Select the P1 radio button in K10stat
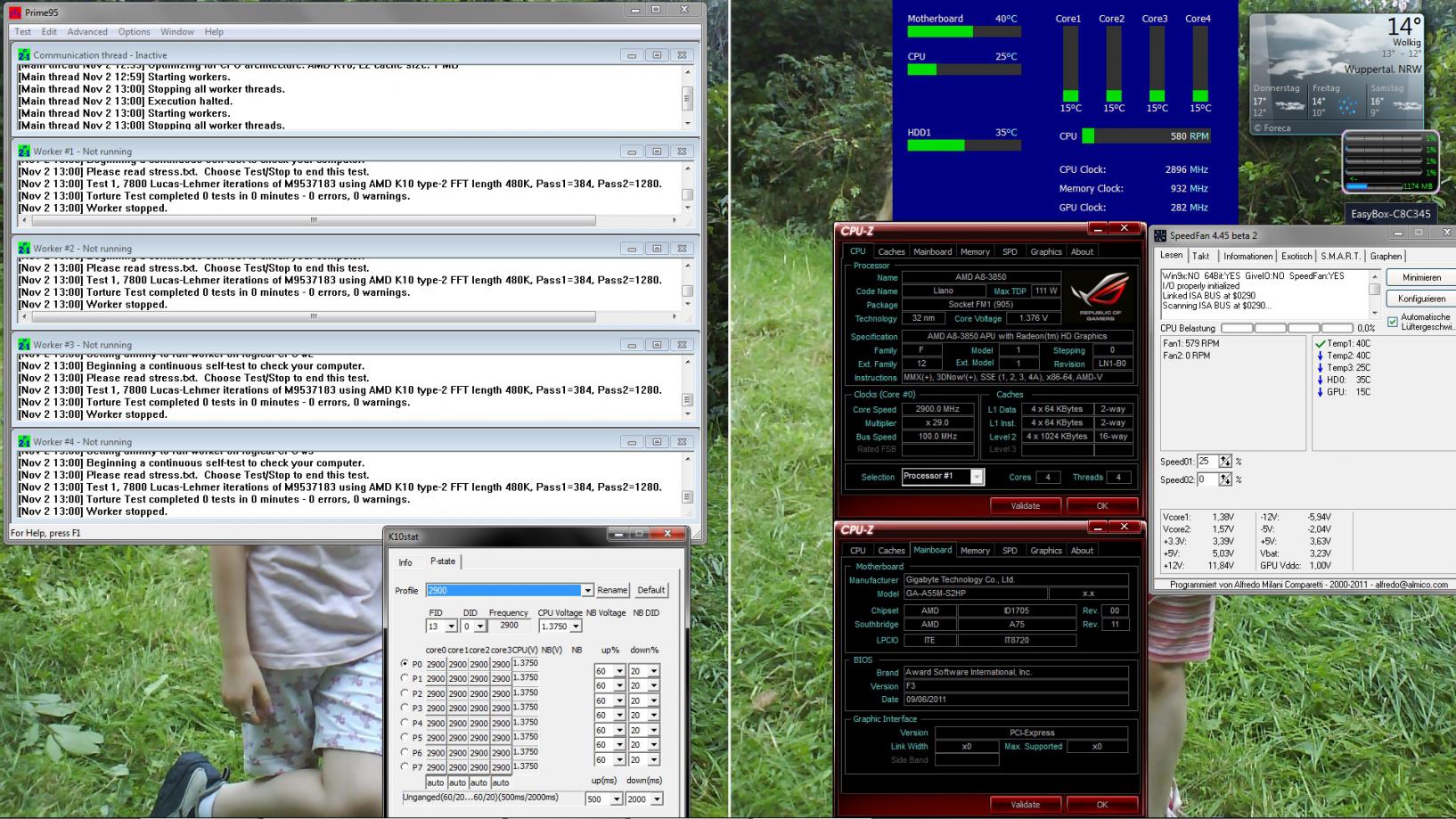The width and height of the screenshot is (1456, 819). tap(405, 678)
